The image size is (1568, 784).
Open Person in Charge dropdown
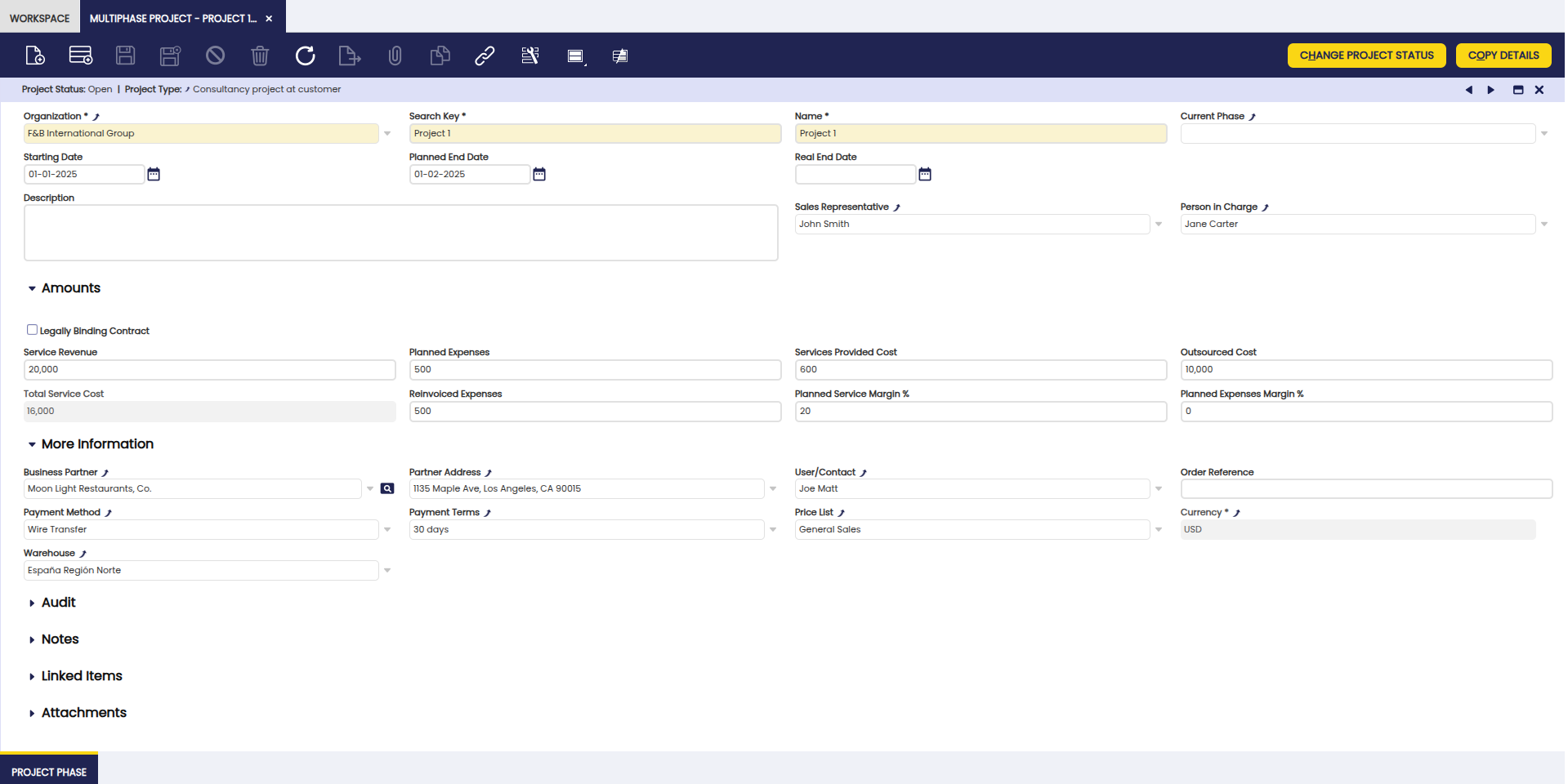pyautogui.click(x=1544, y=224)
